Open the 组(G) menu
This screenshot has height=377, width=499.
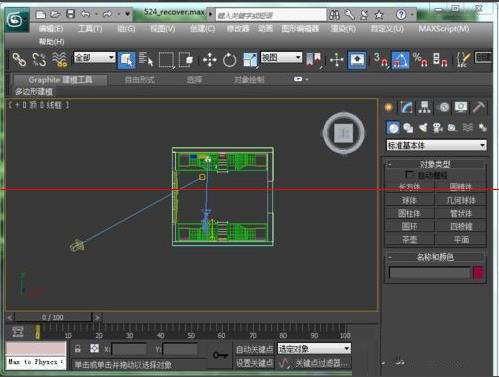coord(126,29)
